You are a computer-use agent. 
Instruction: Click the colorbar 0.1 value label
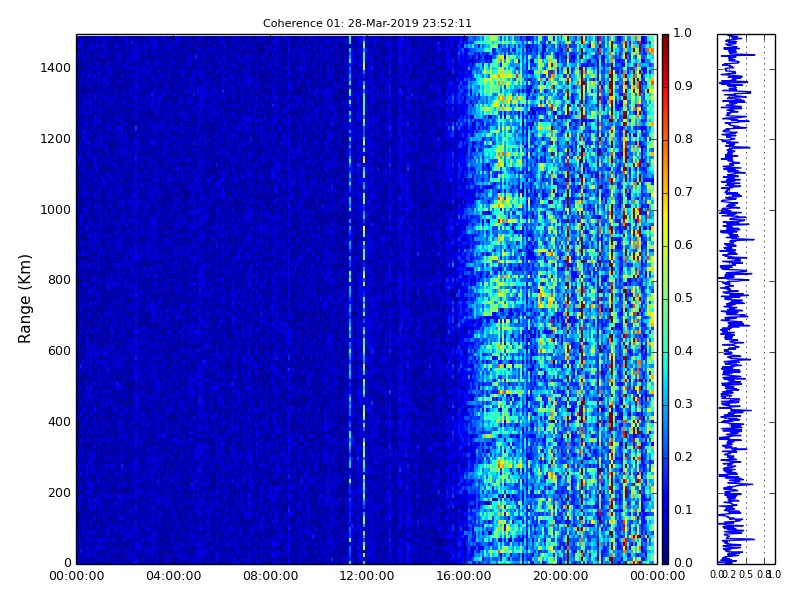(x=683, y=510)
